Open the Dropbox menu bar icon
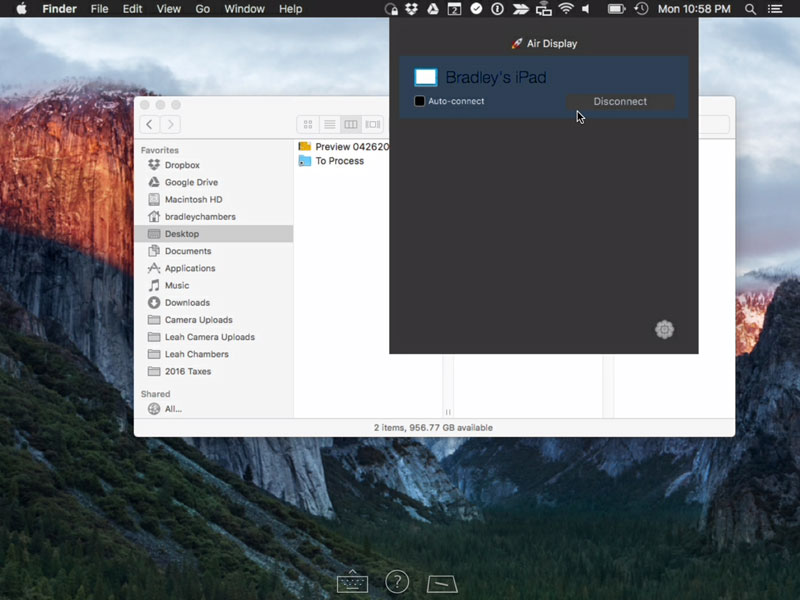Screen dimensions: 800x600 pos(411,9)
